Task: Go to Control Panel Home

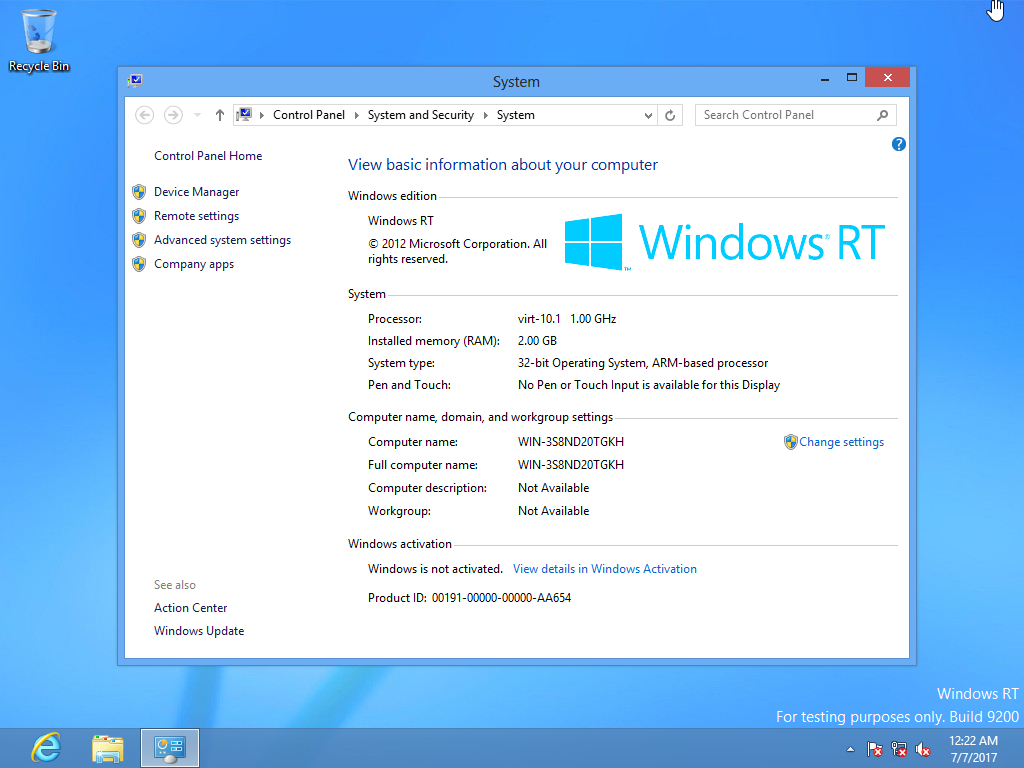Action: point(208,156)
